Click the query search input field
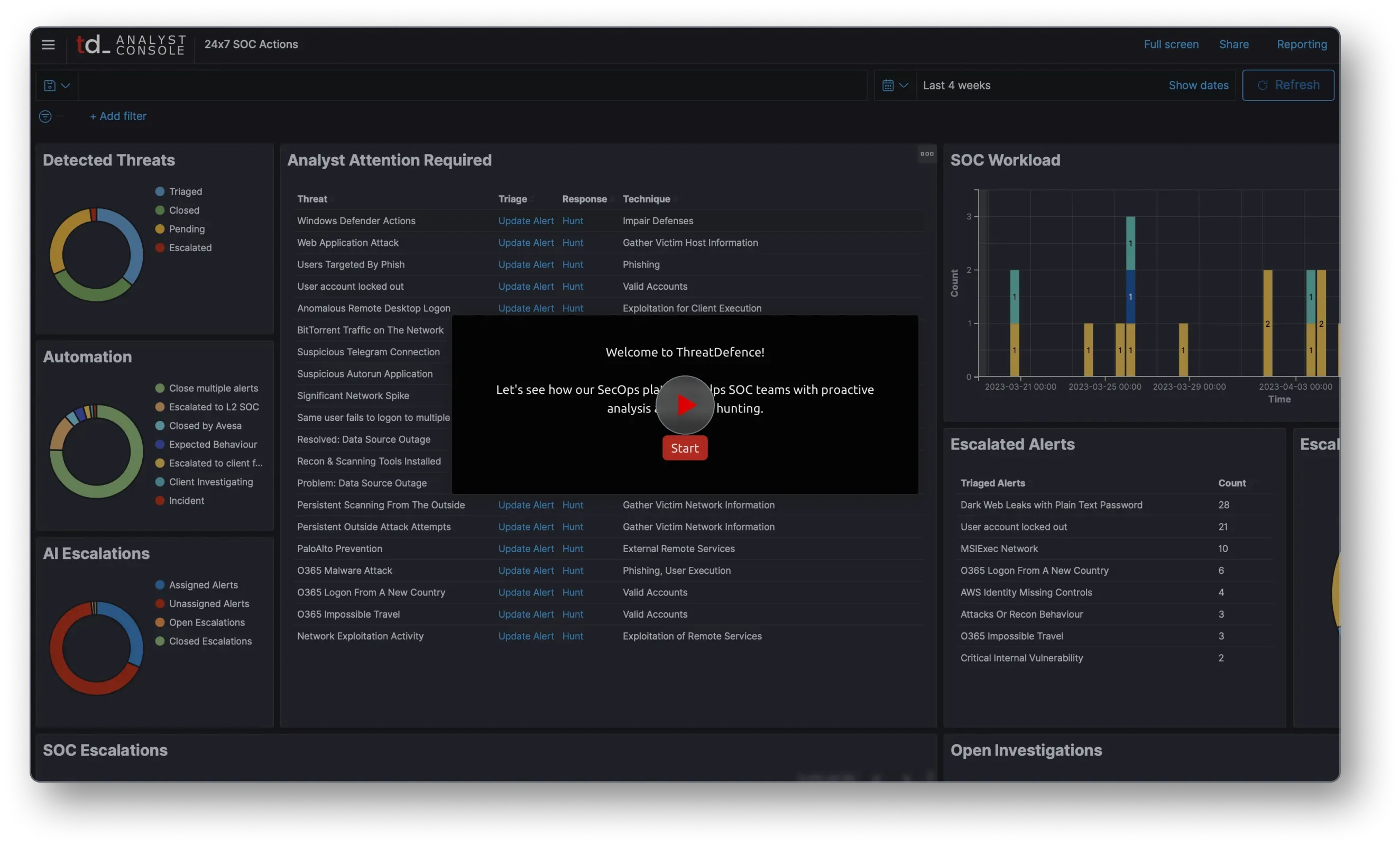The width and height of the screenshot is (1400, 845). [473, 85]
